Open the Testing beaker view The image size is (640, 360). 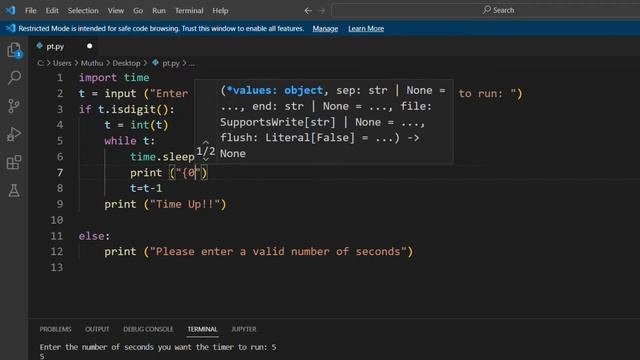click(14, 190)
